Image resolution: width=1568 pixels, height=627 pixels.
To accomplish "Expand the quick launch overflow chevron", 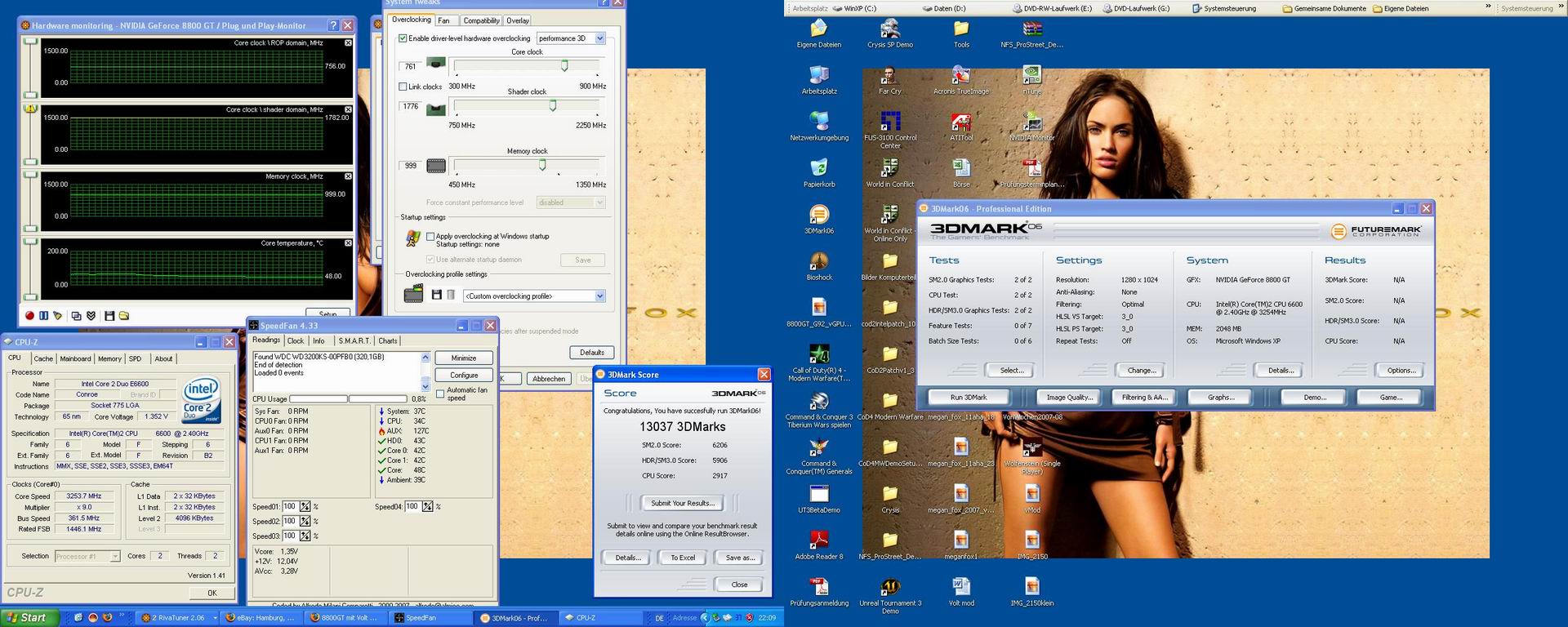I will [122, 616].
